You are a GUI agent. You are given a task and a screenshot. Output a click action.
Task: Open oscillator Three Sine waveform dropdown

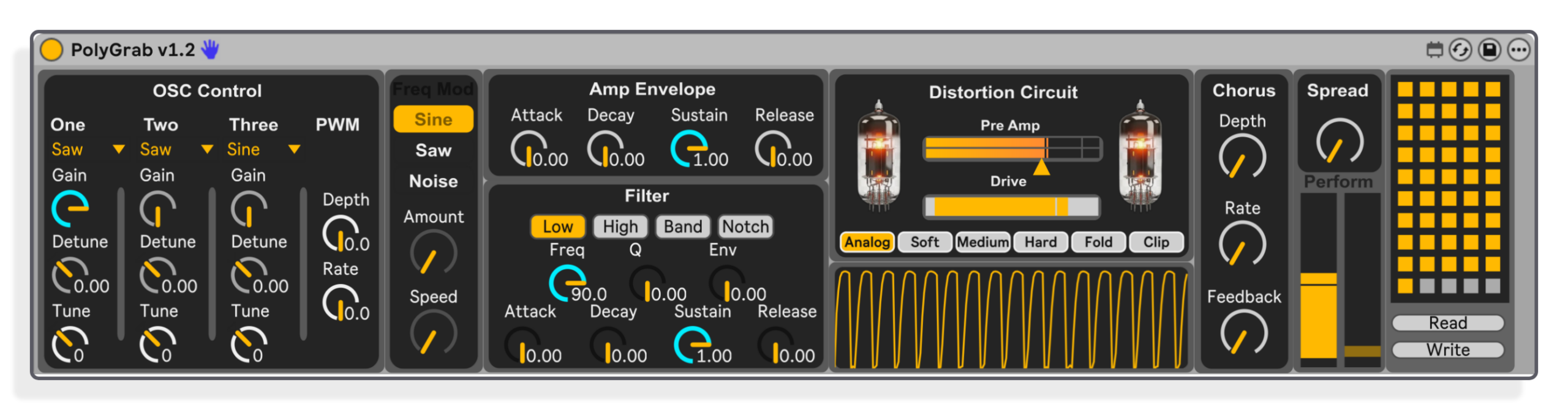[264, 149]
